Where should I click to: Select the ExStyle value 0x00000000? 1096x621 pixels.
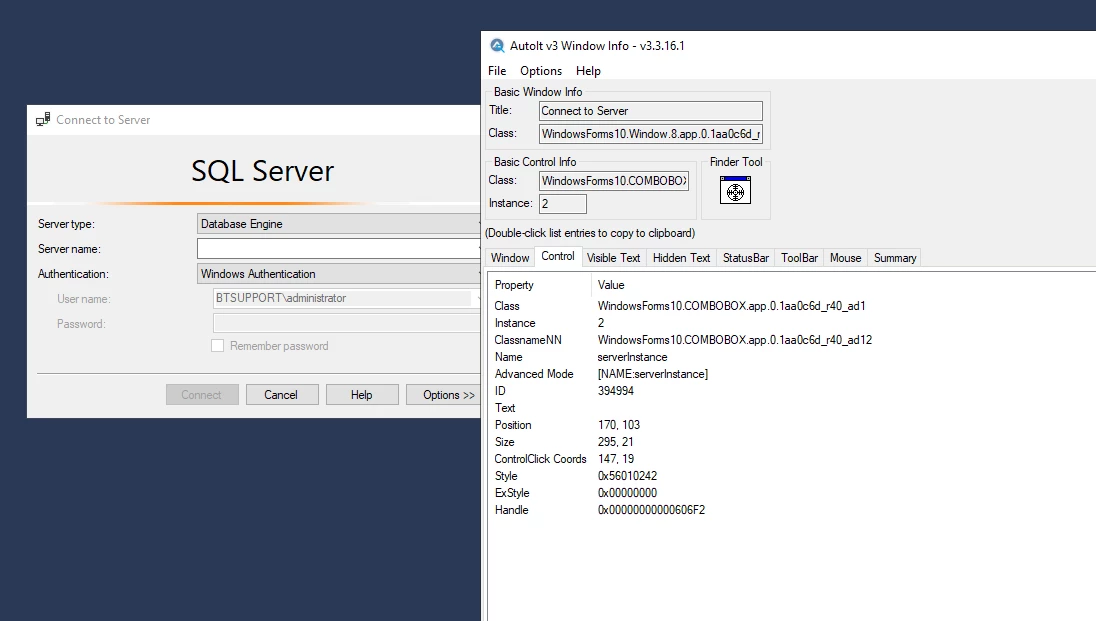point(627,493)
